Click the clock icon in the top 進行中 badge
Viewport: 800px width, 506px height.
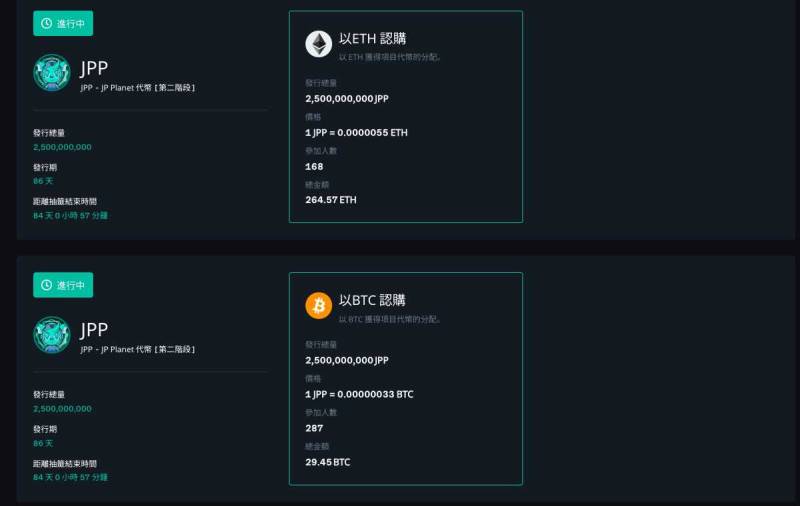(46, 23)
